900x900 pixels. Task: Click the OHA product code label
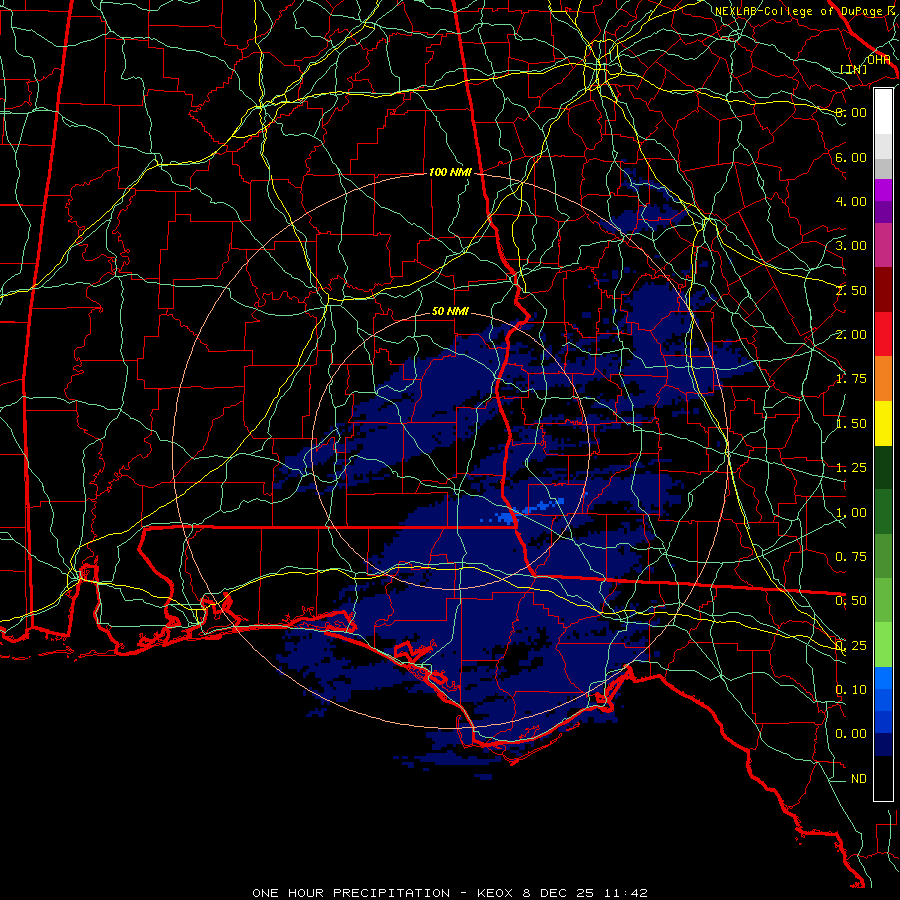pos(879,59)
